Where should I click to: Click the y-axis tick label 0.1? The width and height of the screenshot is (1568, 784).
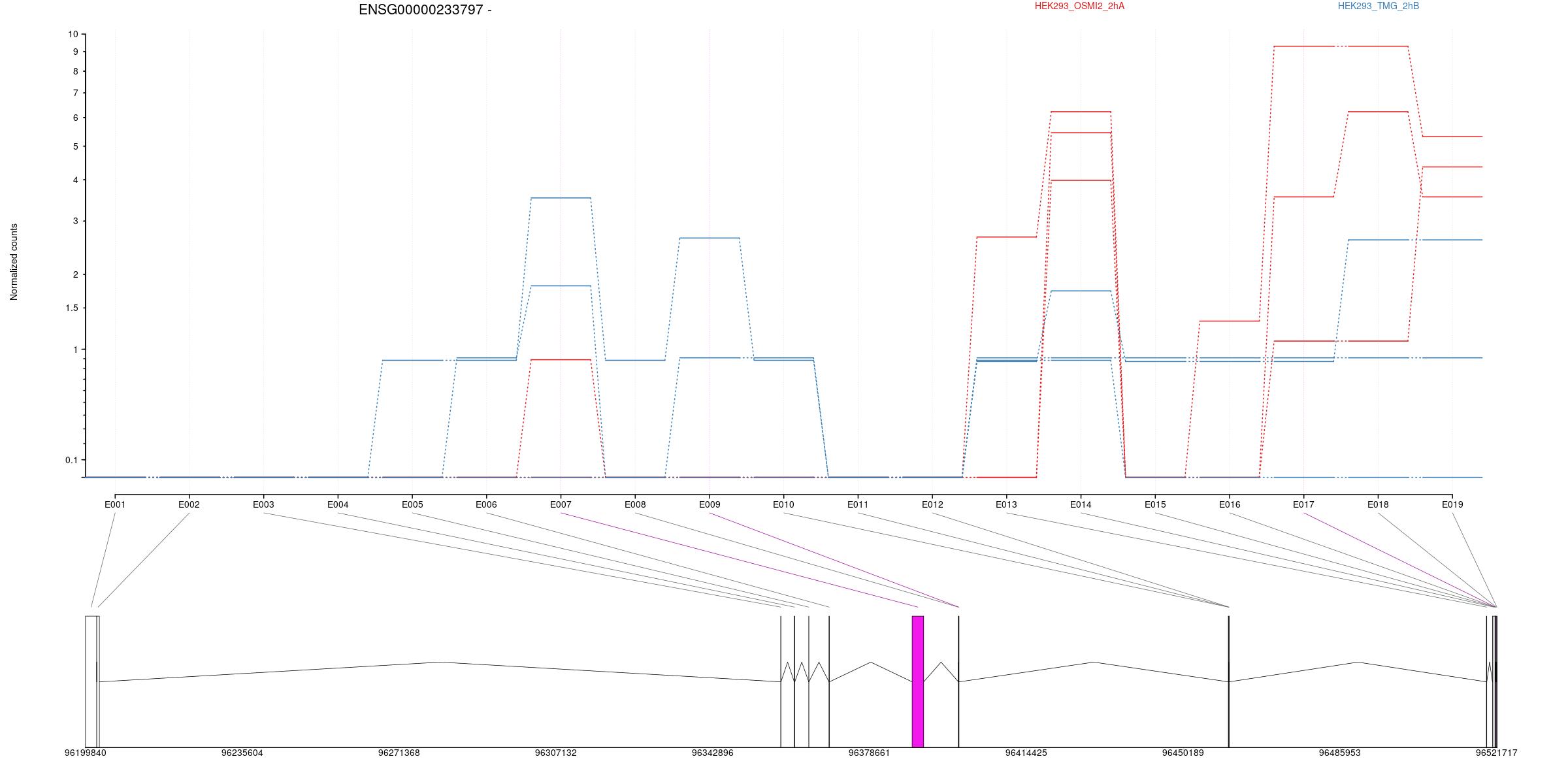(x=72, y=461)
